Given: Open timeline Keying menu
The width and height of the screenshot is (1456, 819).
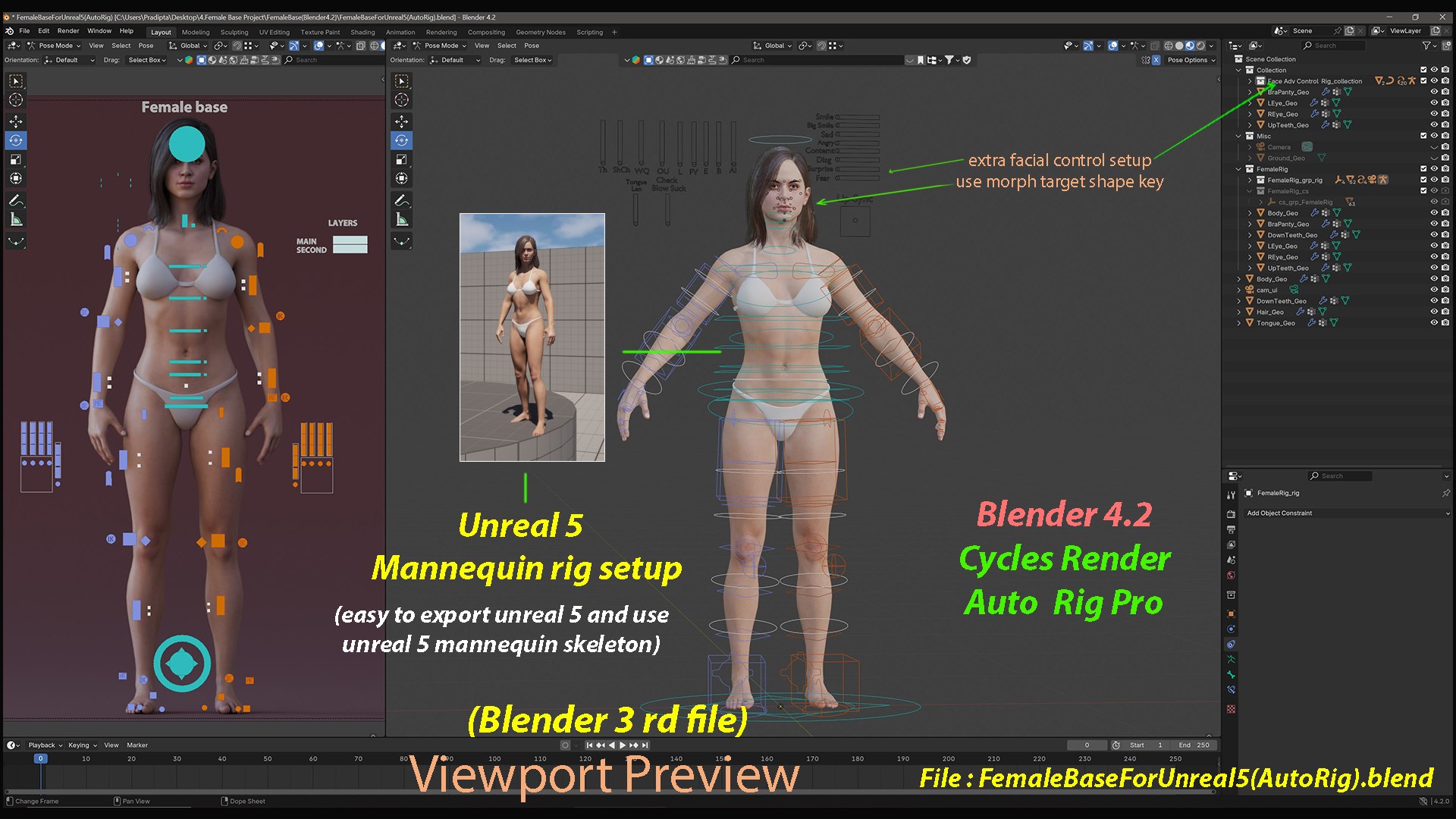Looking at the screenshot, I should tap(82, 745).
